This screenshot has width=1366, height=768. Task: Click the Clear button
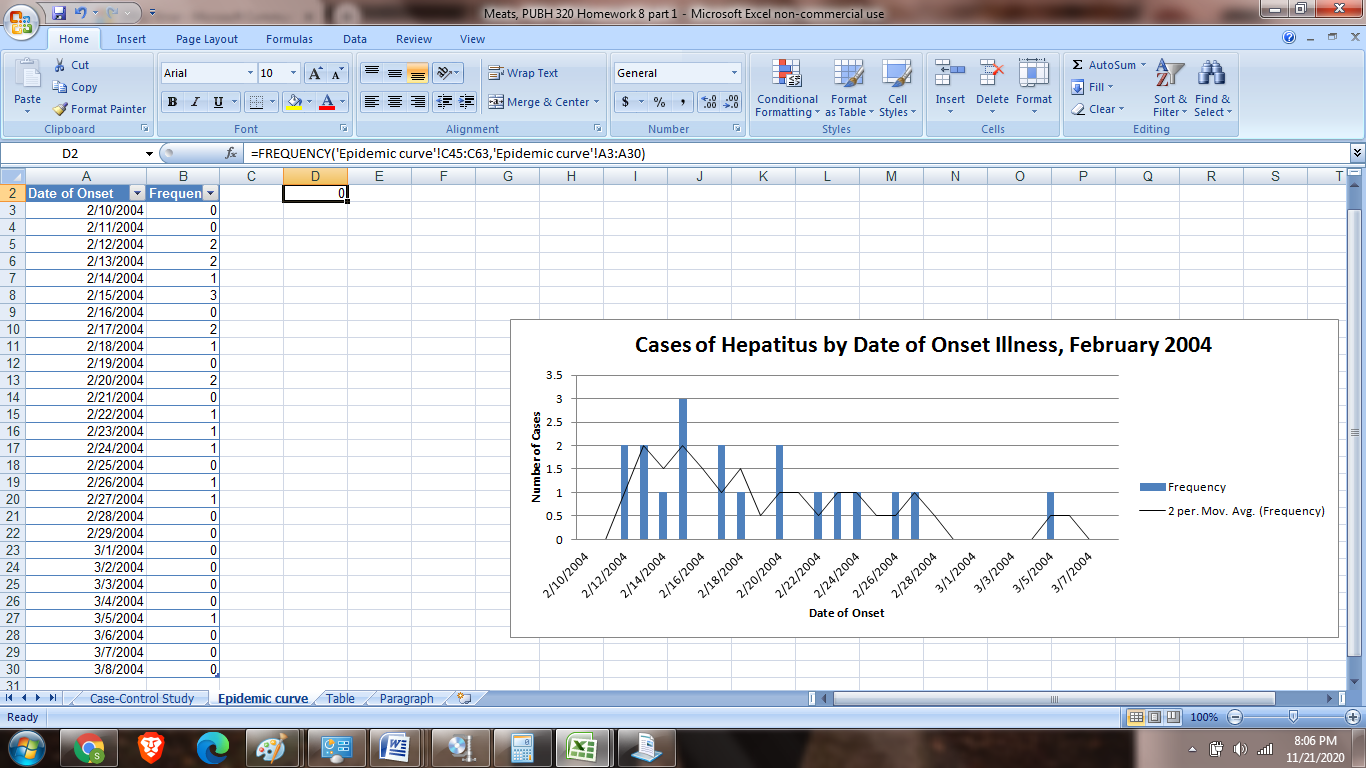click(x=1097, y=109)
